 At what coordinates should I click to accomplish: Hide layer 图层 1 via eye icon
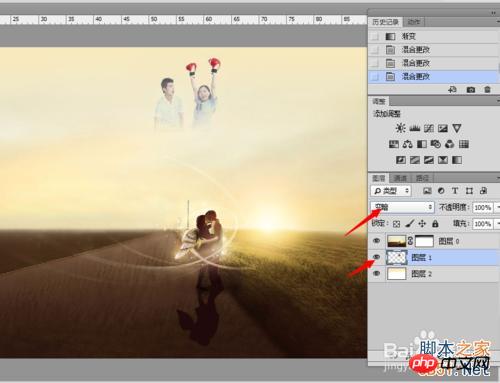(x=377, y=257)
